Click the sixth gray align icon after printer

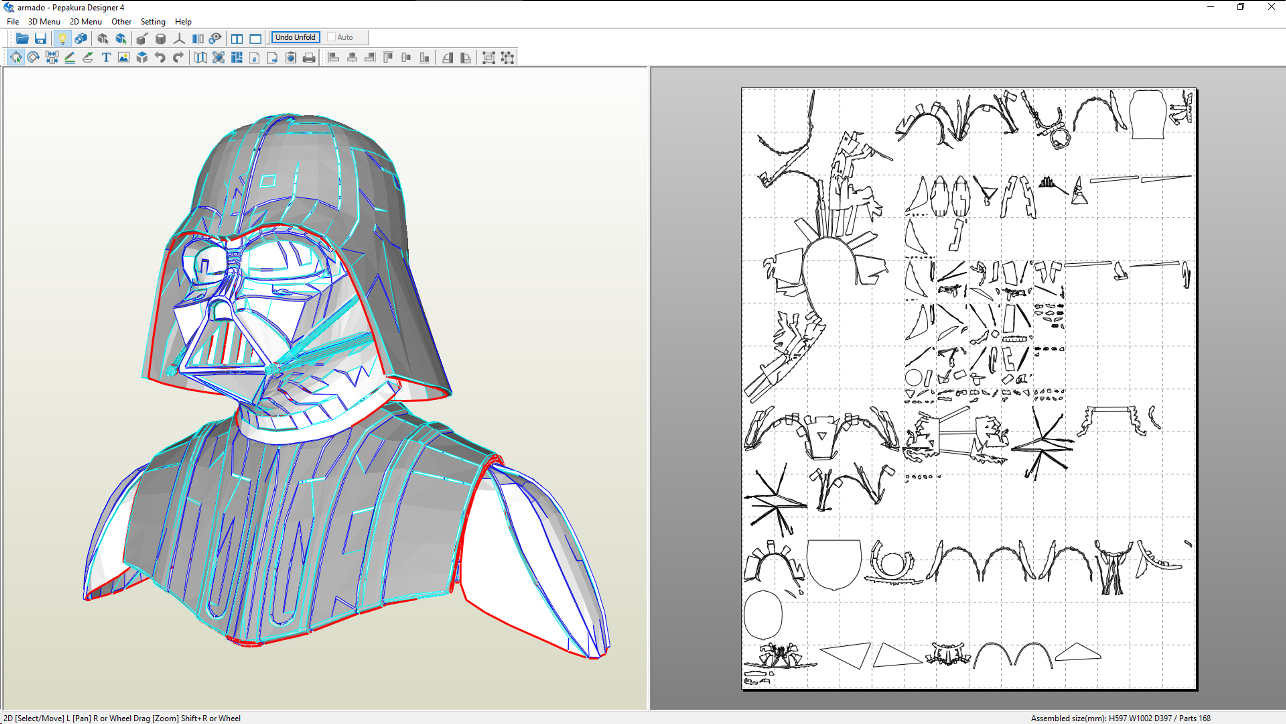coord(424,57)
